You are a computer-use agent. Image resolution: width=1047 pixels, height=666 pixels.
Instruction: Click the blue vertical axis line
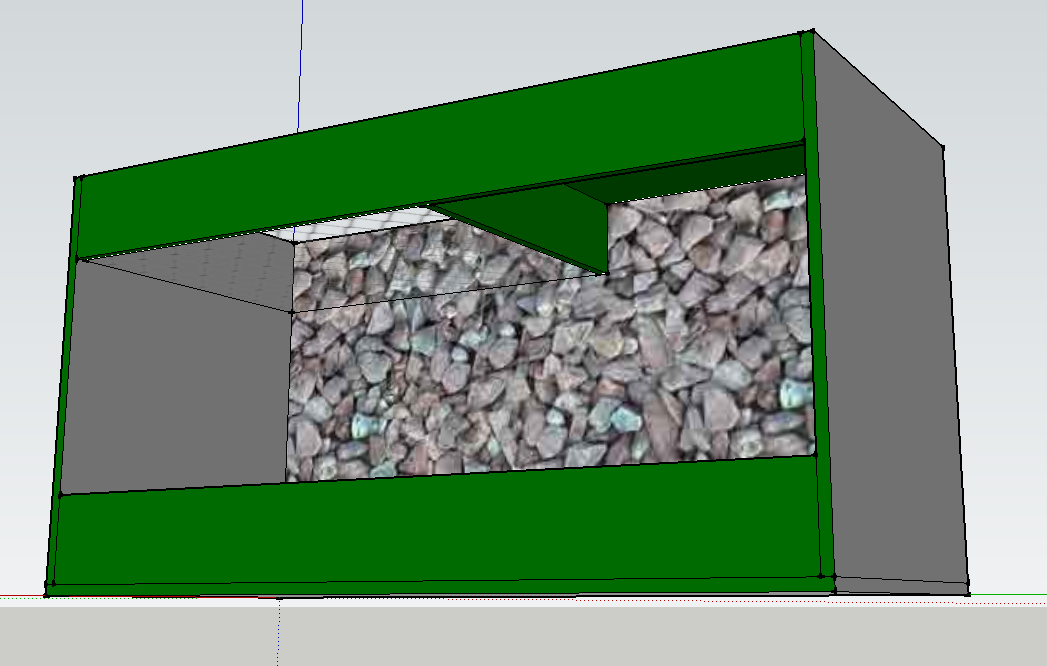point(301,60)
